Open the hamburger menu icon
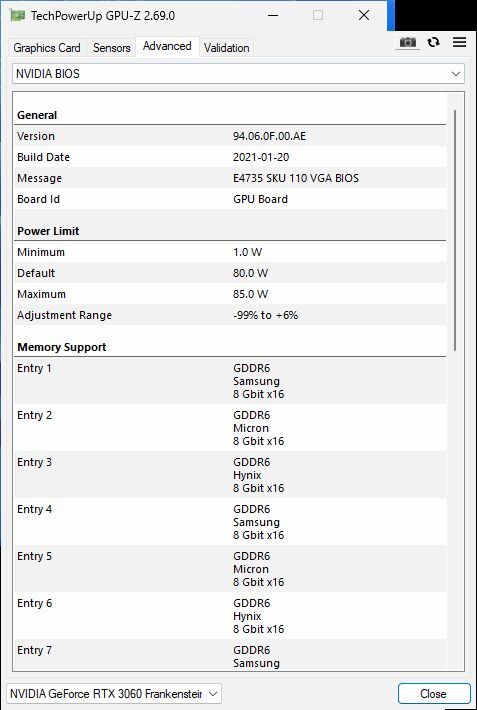The width and height of the screenshot is (477, 710). [459, 42]
